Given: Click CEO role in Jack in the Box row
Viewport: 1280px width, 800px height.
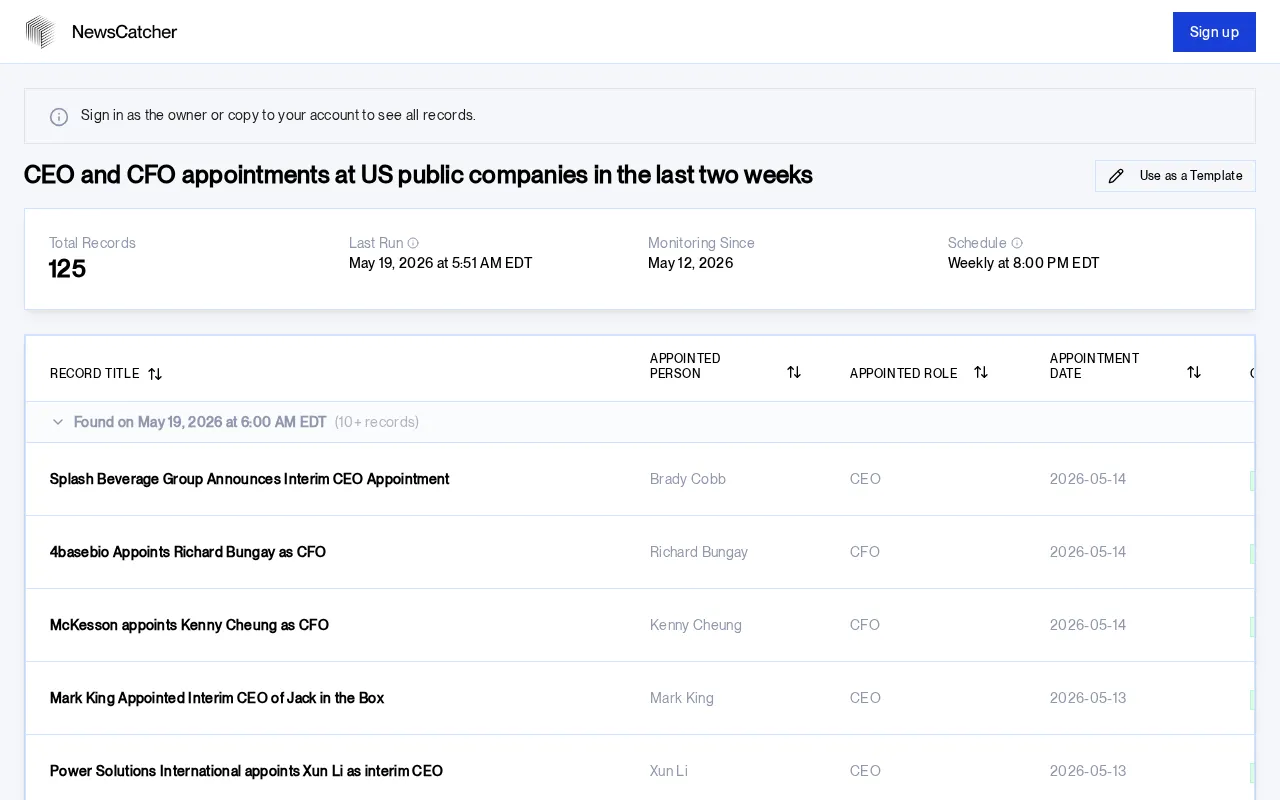Looking at the screenshot, I should click(x=865, y=698).
